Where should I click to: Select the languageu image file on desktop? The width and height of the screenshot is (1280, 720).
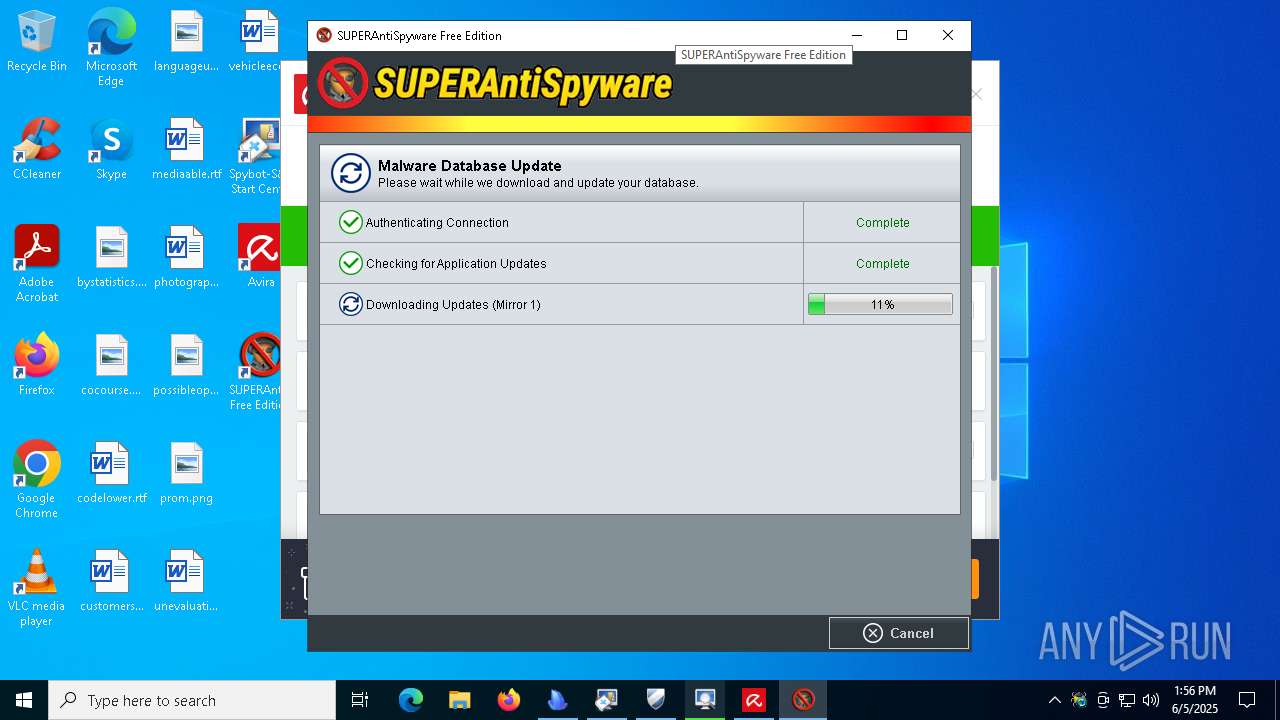click(186, 42)
